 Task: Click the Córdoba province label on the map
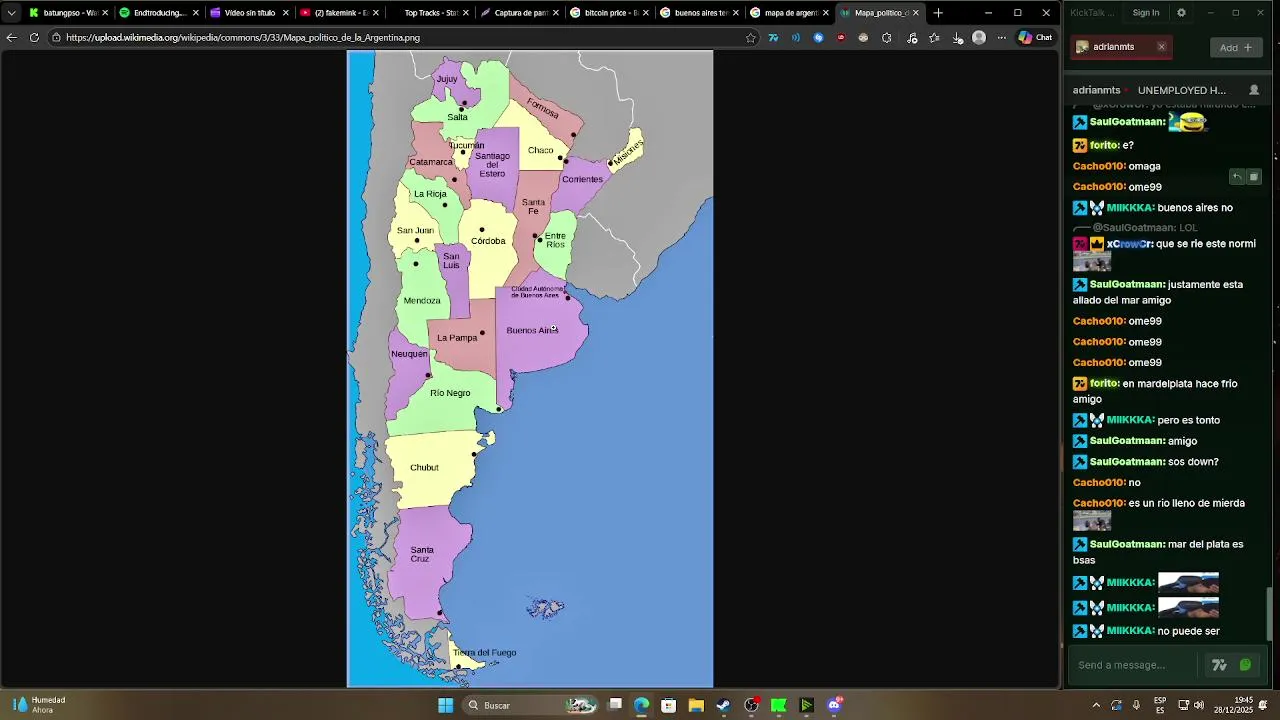click(488, 241)
